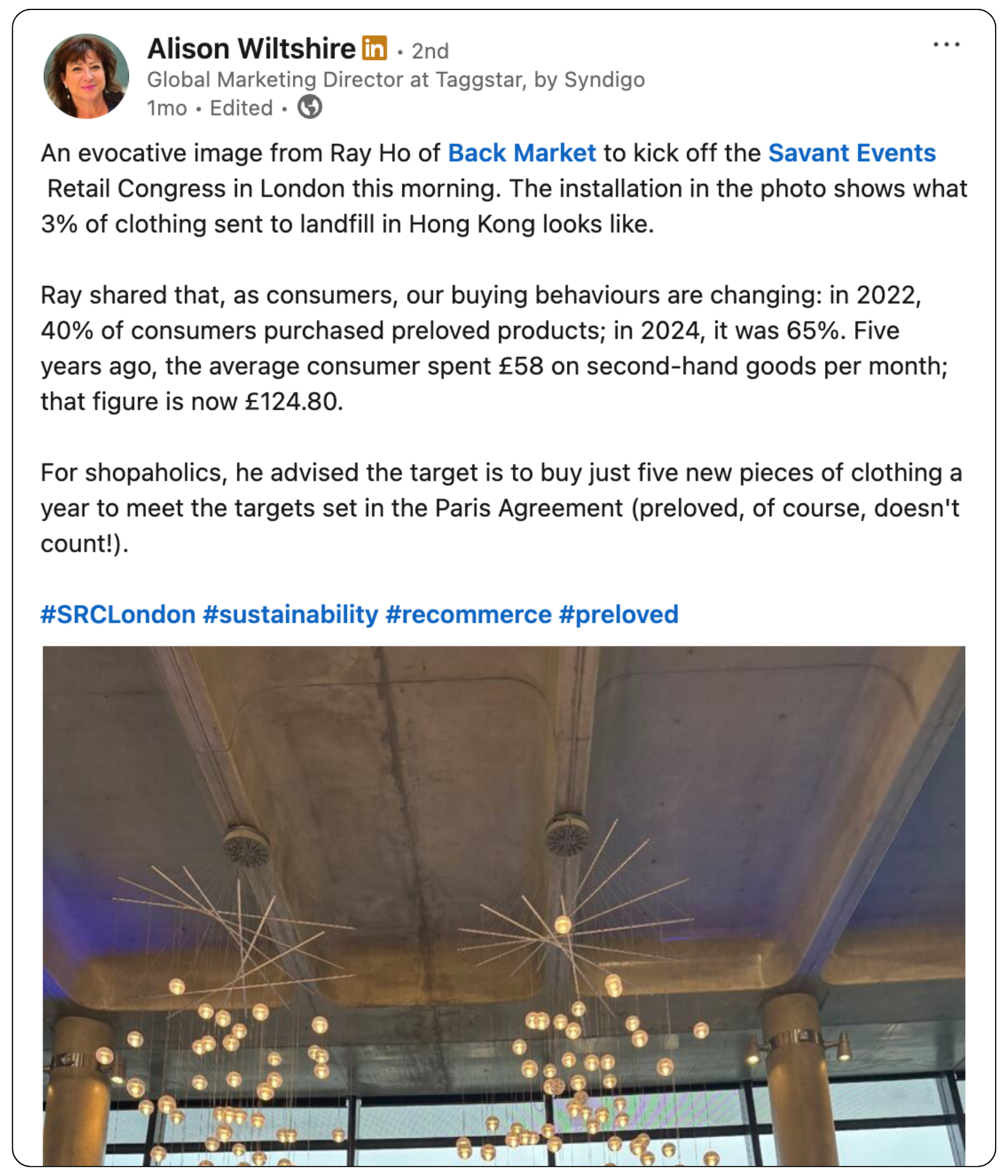Screen dimensions: 1008x1176
Task: Click the LinkedIn badge beside the author name
Action: tap(374, 48)
